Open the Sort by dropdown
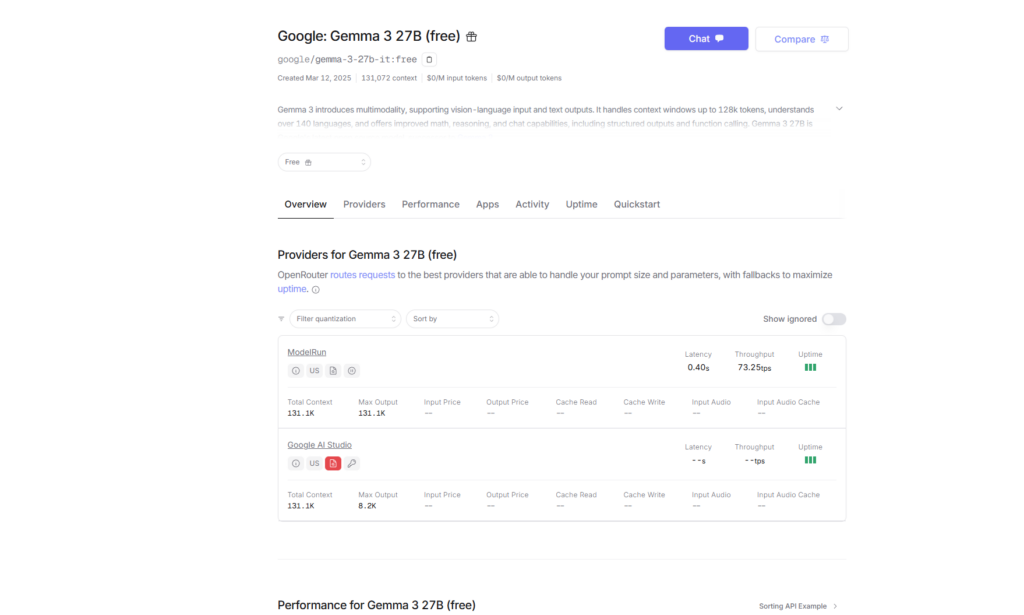The width and height of the screenshot is (1024, 615). coord(452,318)
